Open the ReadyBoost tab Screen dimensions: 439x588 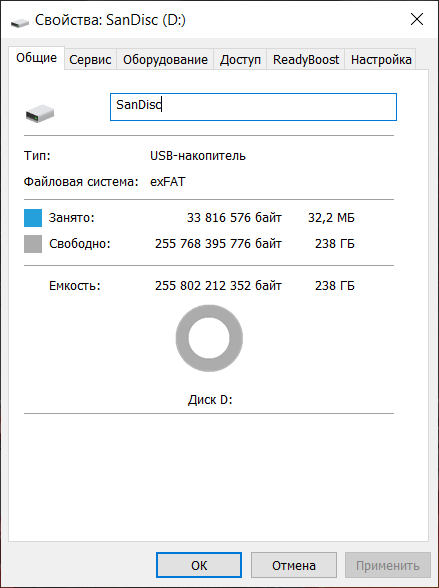pos(306,60)
